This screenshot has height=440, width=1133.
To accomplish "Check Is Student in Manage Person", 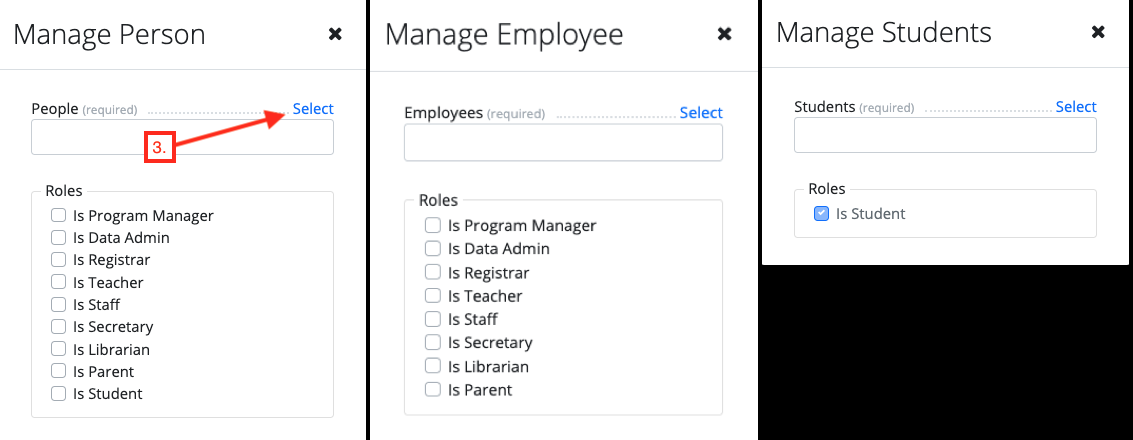I will (x=59, y=394).
